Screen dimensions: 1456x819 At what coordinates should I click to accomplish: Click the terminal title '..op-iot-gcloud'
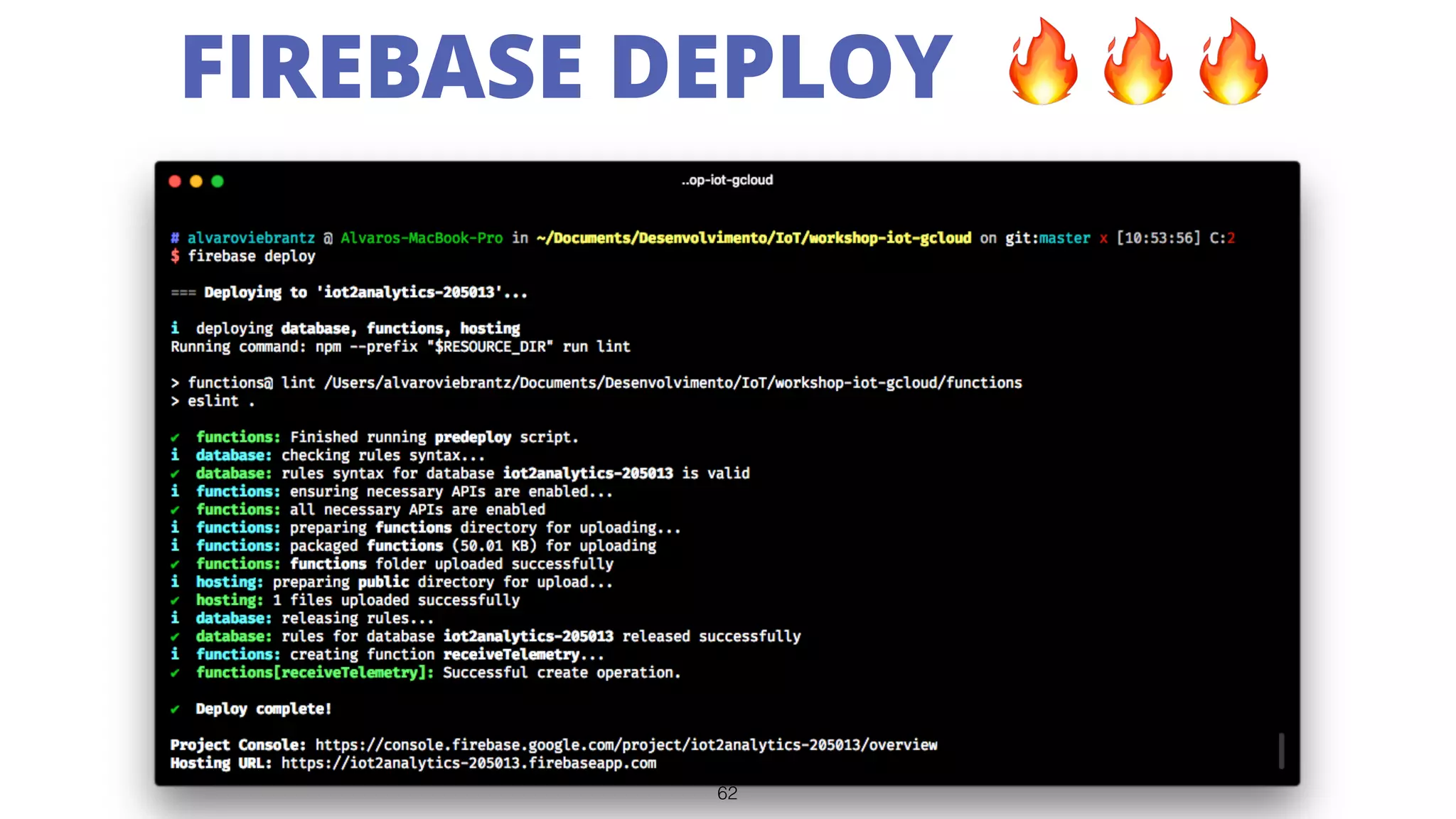(x=727, y=181)
